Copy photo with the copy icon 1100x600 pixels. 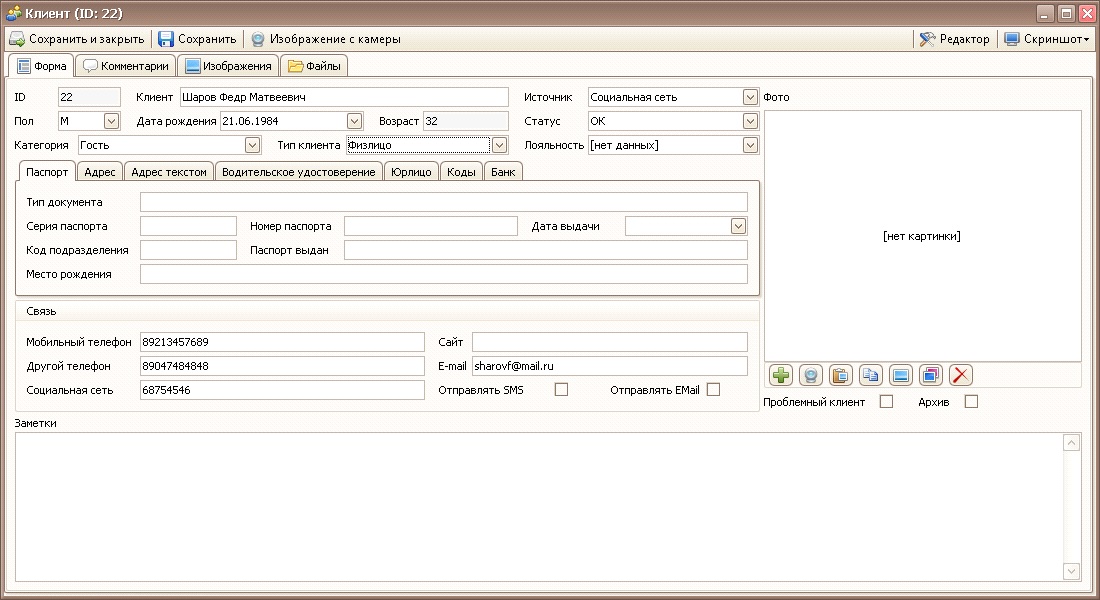point(871,375)
